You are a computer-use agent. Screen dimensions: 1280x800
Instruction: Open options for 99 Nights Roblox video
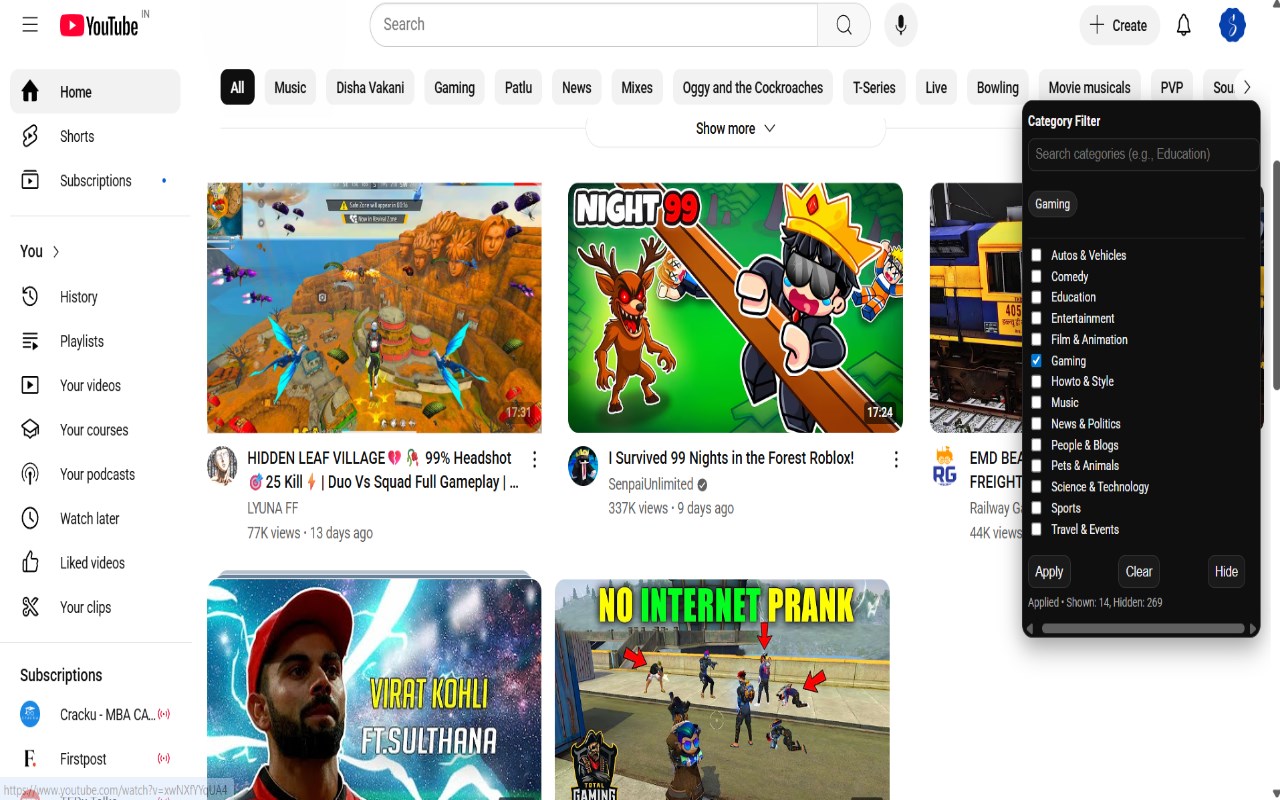896,459
